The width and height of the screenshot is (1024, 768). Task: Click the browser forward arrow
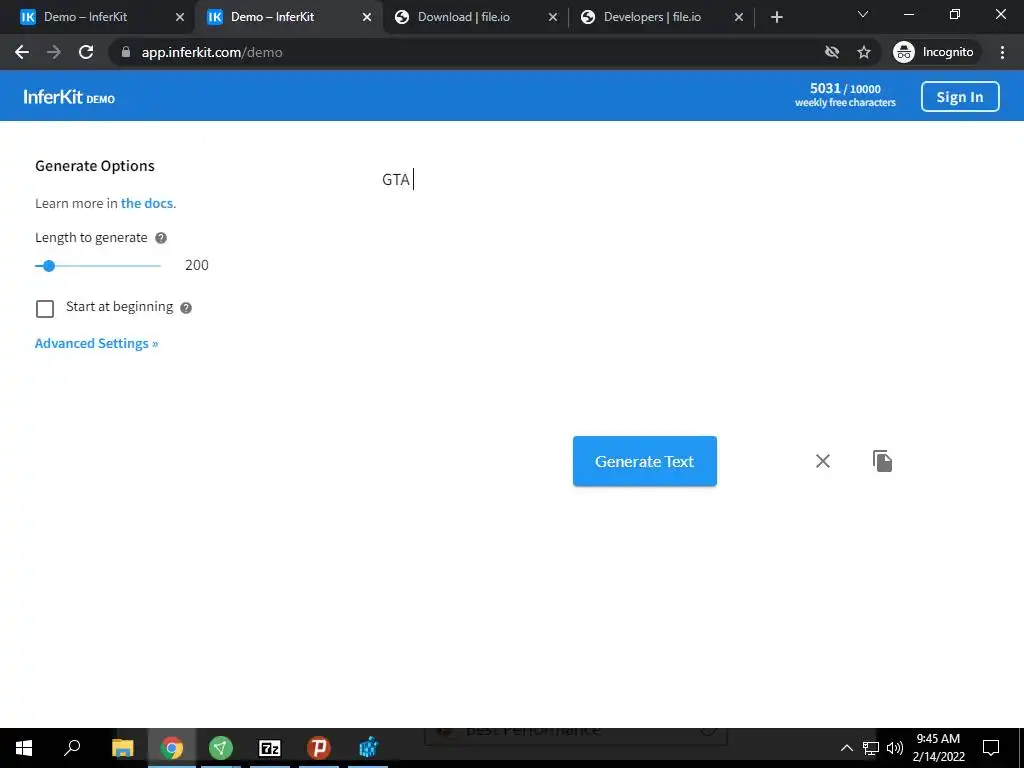54,52
